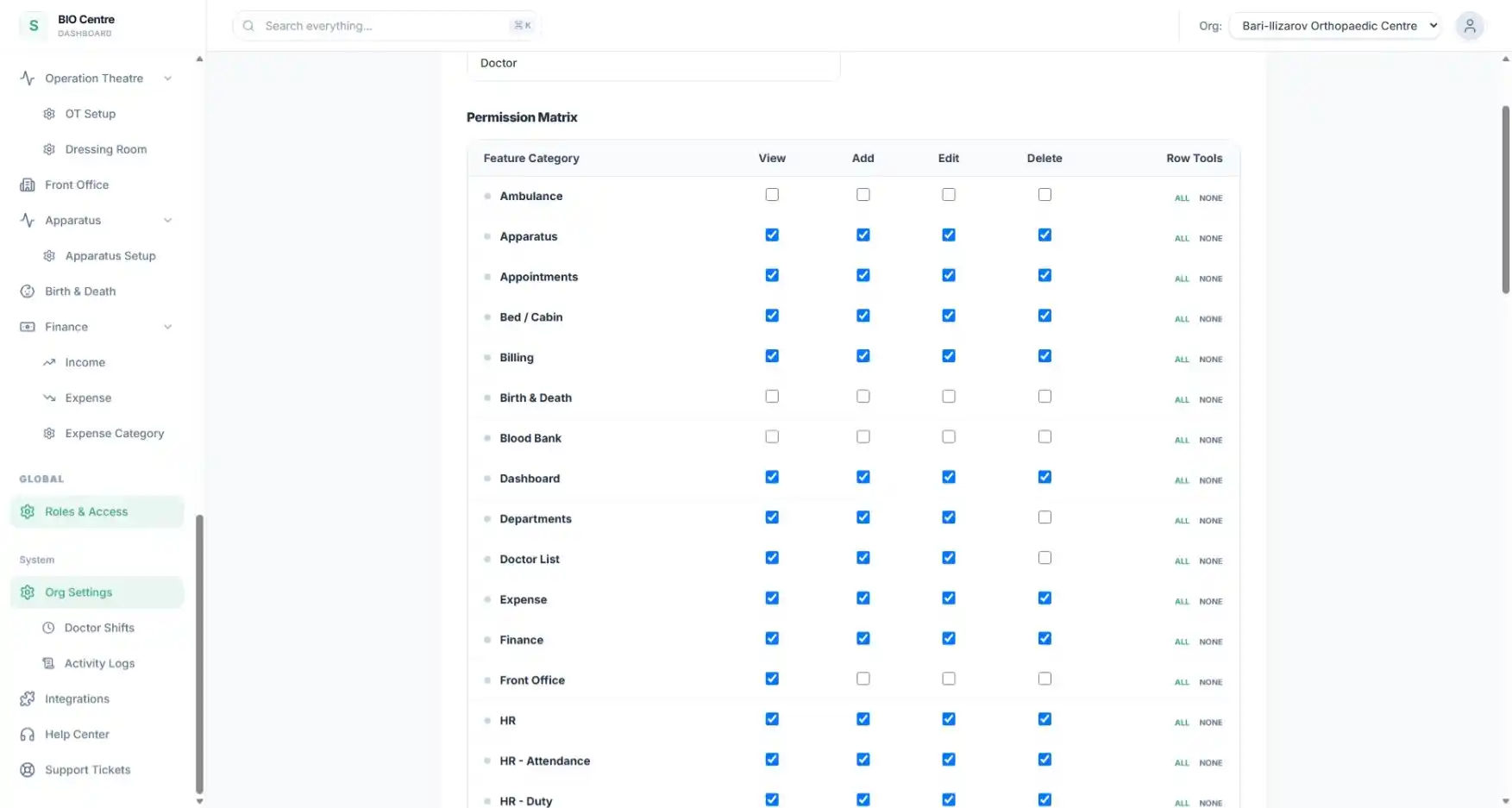Click the Activity Logs icon
The image size is (1512, 808).
49,663
